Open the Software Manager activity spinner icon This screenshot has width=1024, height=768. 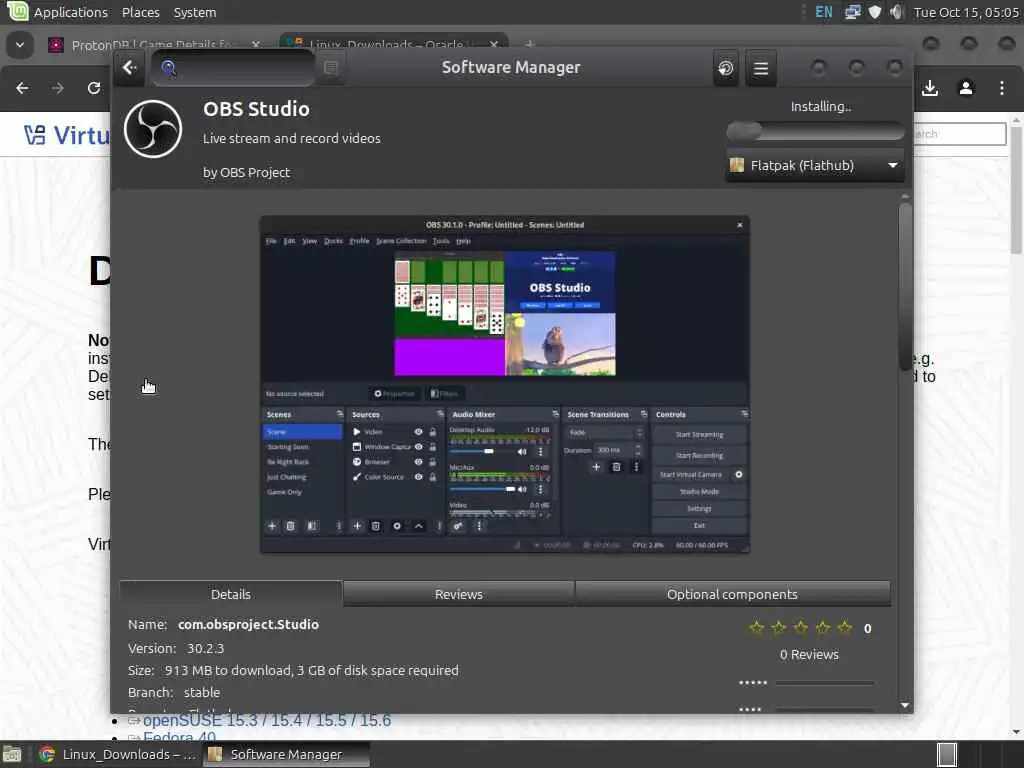[726, 68]
